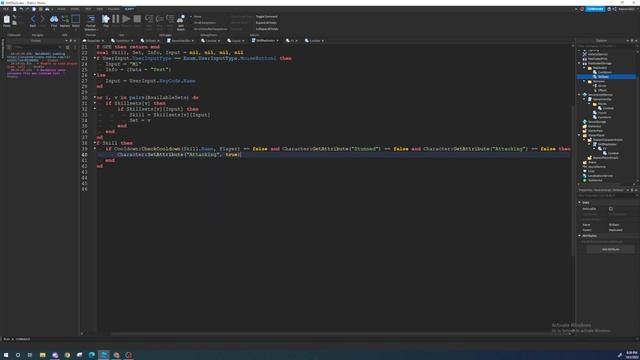Collapse the for-loop fold on line 30
This screenshot has width=640, height=360.
click(95, 98)
